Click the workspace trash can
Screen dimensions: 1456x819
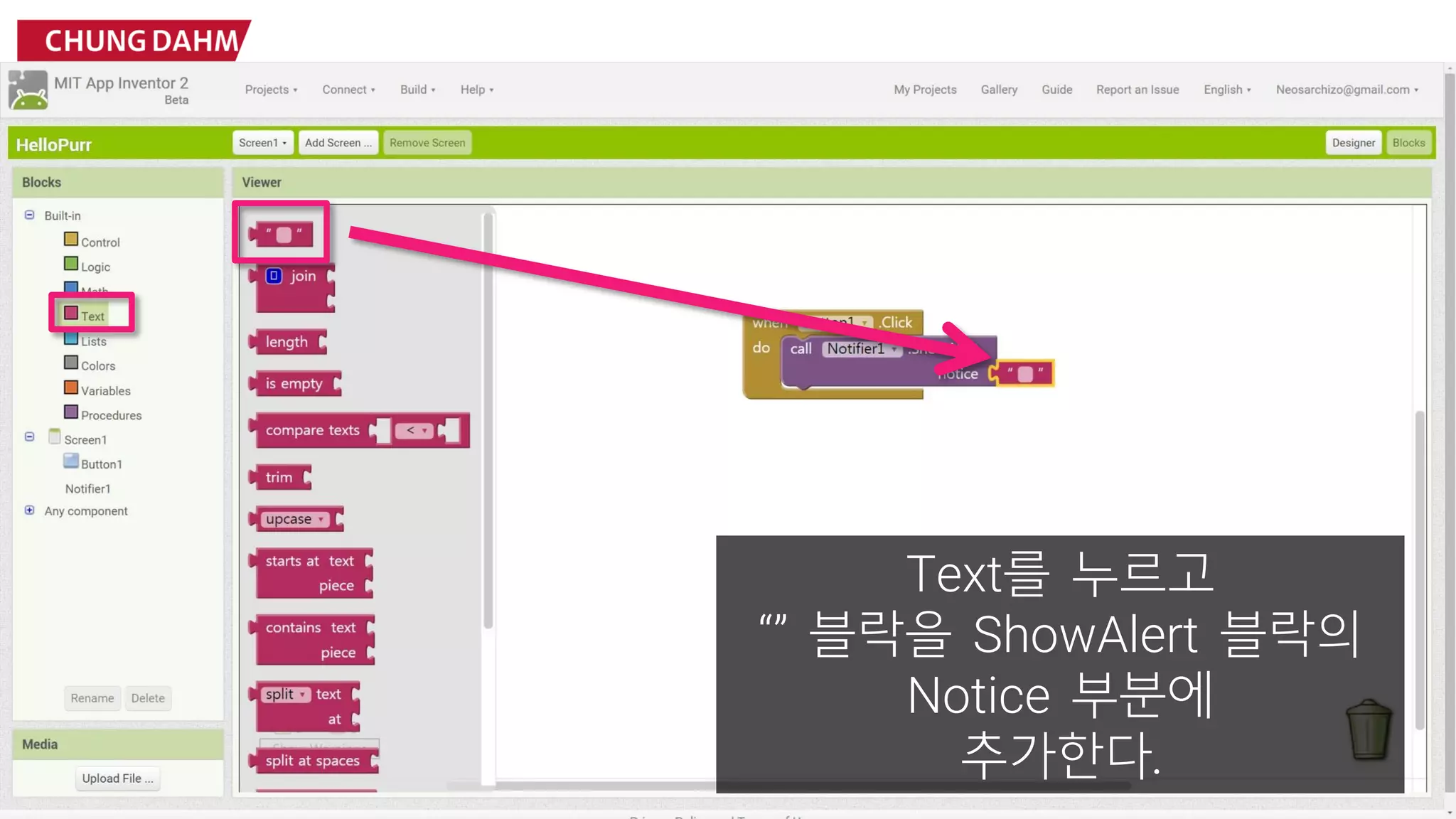[x=1369, y=729]
